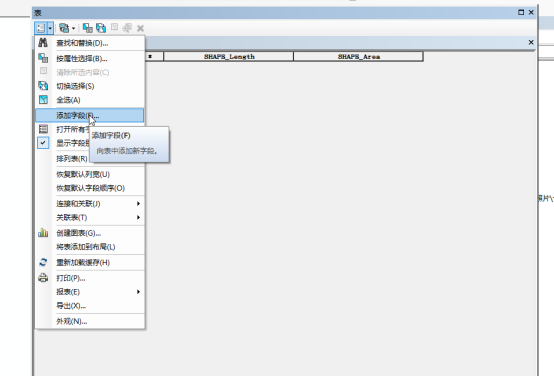Viewport: 554px width, 377px height.
Task: Maximize the 表 window
Action: pyautogui.click(x=521, y=12)
